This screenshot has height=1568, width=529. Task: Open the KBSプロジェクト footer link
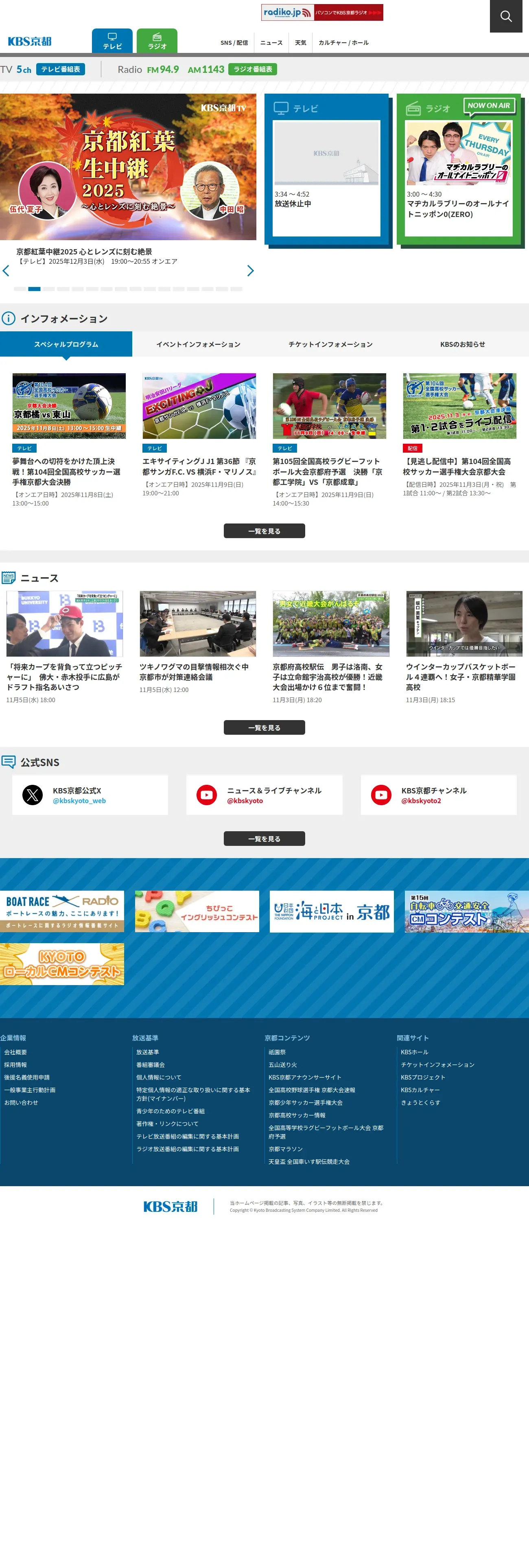(423, 1077)
